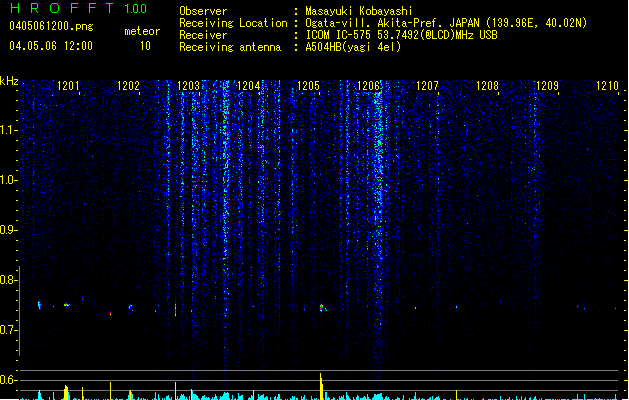
Task: Click version number 1.0.0
Action: click(136, 9)
